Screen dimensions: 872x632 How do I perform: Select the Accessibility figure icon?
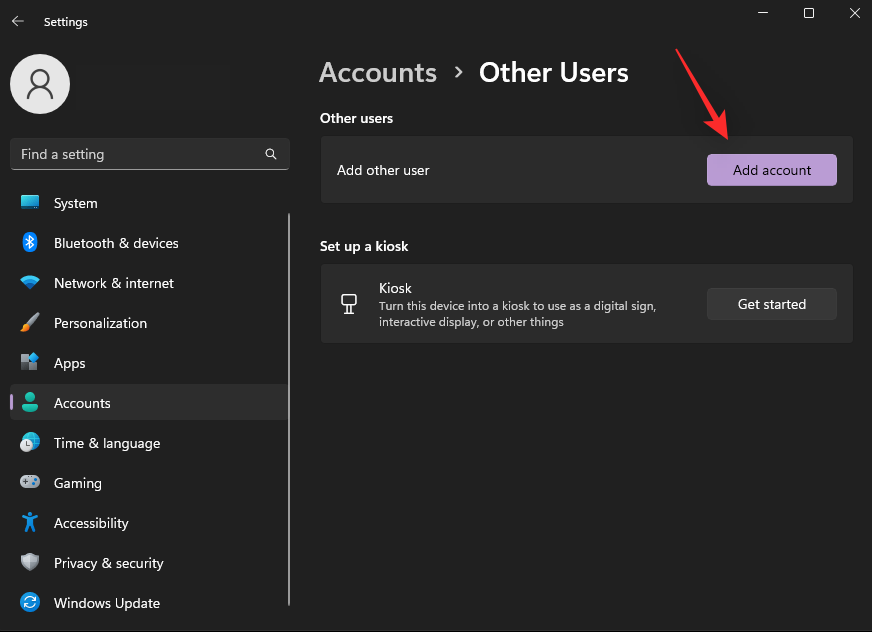30,523
